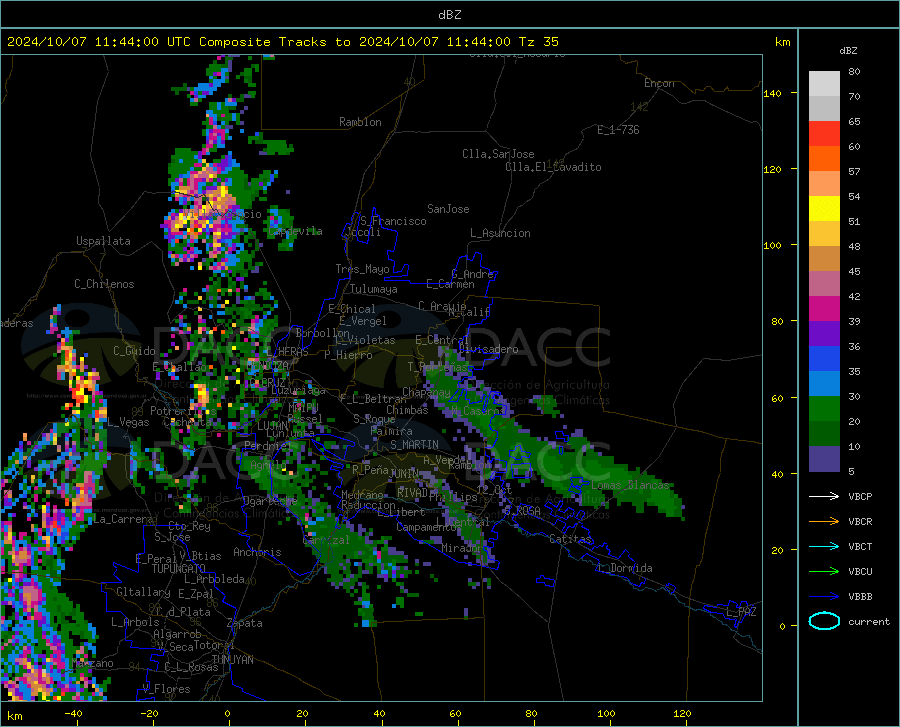The height and width of the screenshot is (727, 900).
Task: Click the cyan VBCT arrow legend icon
Action: pyautogui.click(x=824, y=546)
